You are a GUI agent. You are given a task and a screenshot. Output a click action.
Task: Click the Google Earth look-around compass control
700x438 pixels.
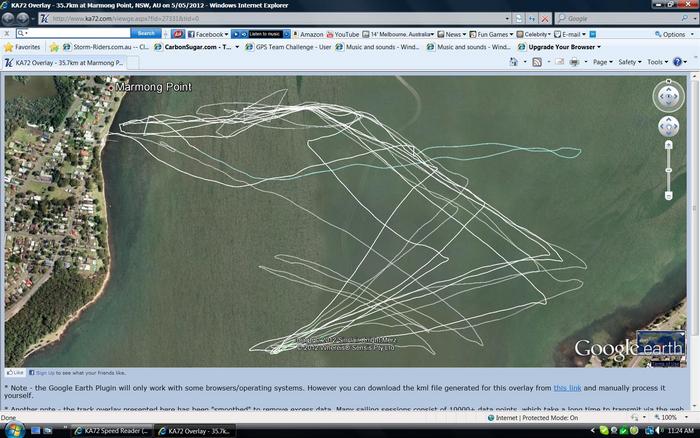pyautogui.click(x=668, y=96)
